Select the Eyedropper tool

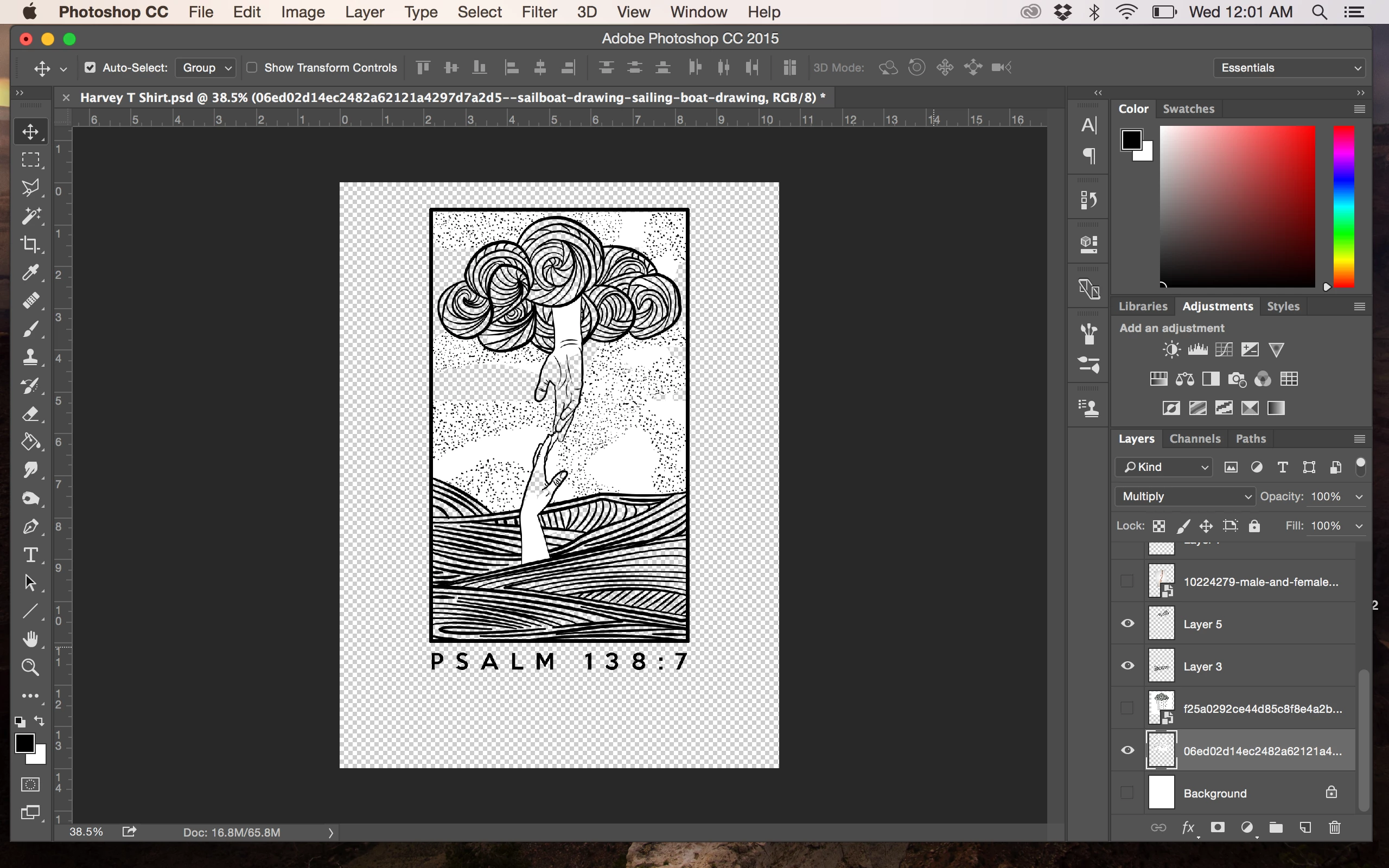[x=30, y=272]
